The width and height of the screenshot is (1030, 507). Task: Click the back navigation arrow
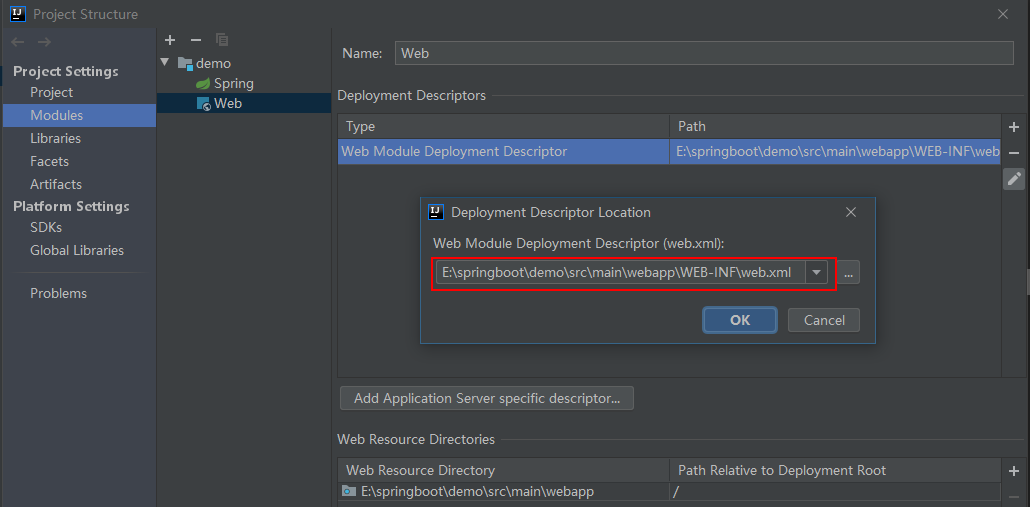point(18,42)
